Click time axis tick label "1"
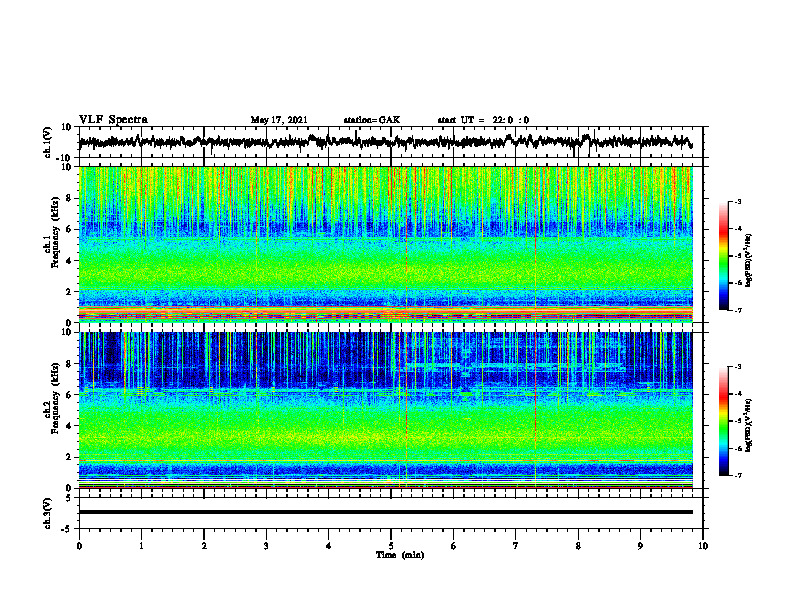Viewport: 792px width, 612px height. pyautogui.click(x=141, y=546)
